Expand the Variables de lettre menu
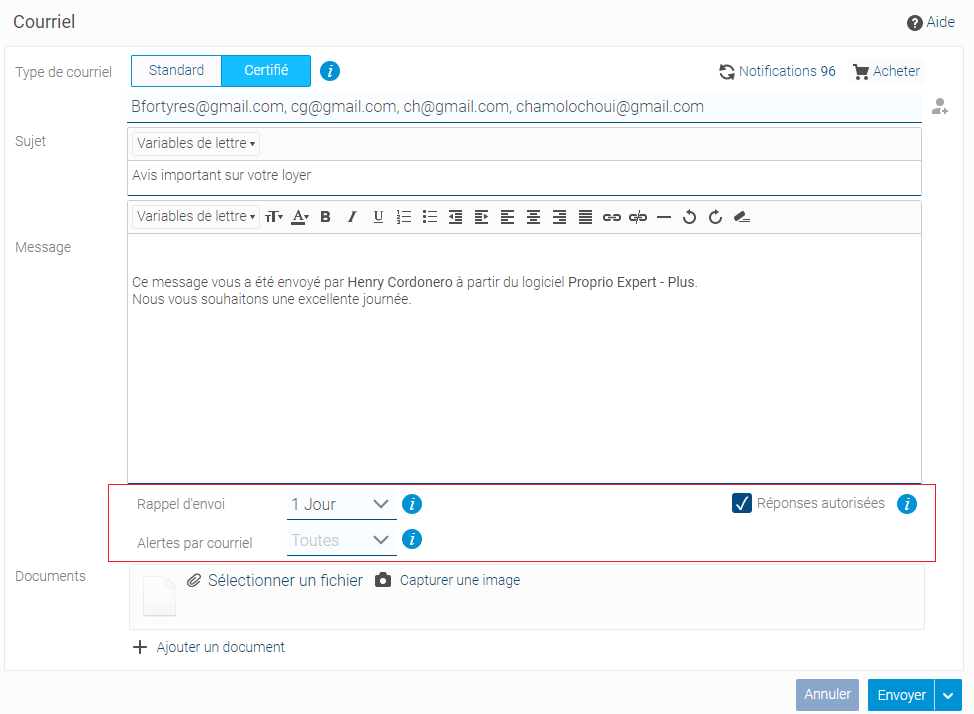Viewport: 974px width, 714px height. (x=194, y=216)
